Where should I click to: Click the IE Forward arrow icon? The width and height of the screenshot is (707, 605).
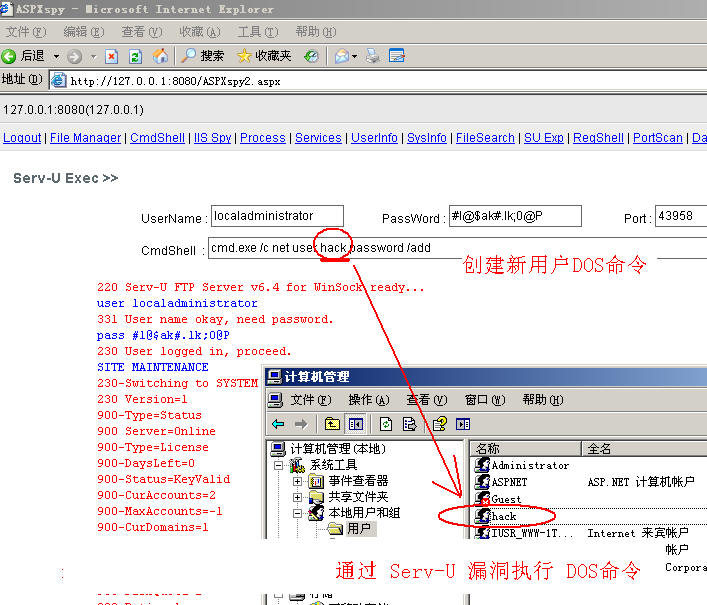74,56
